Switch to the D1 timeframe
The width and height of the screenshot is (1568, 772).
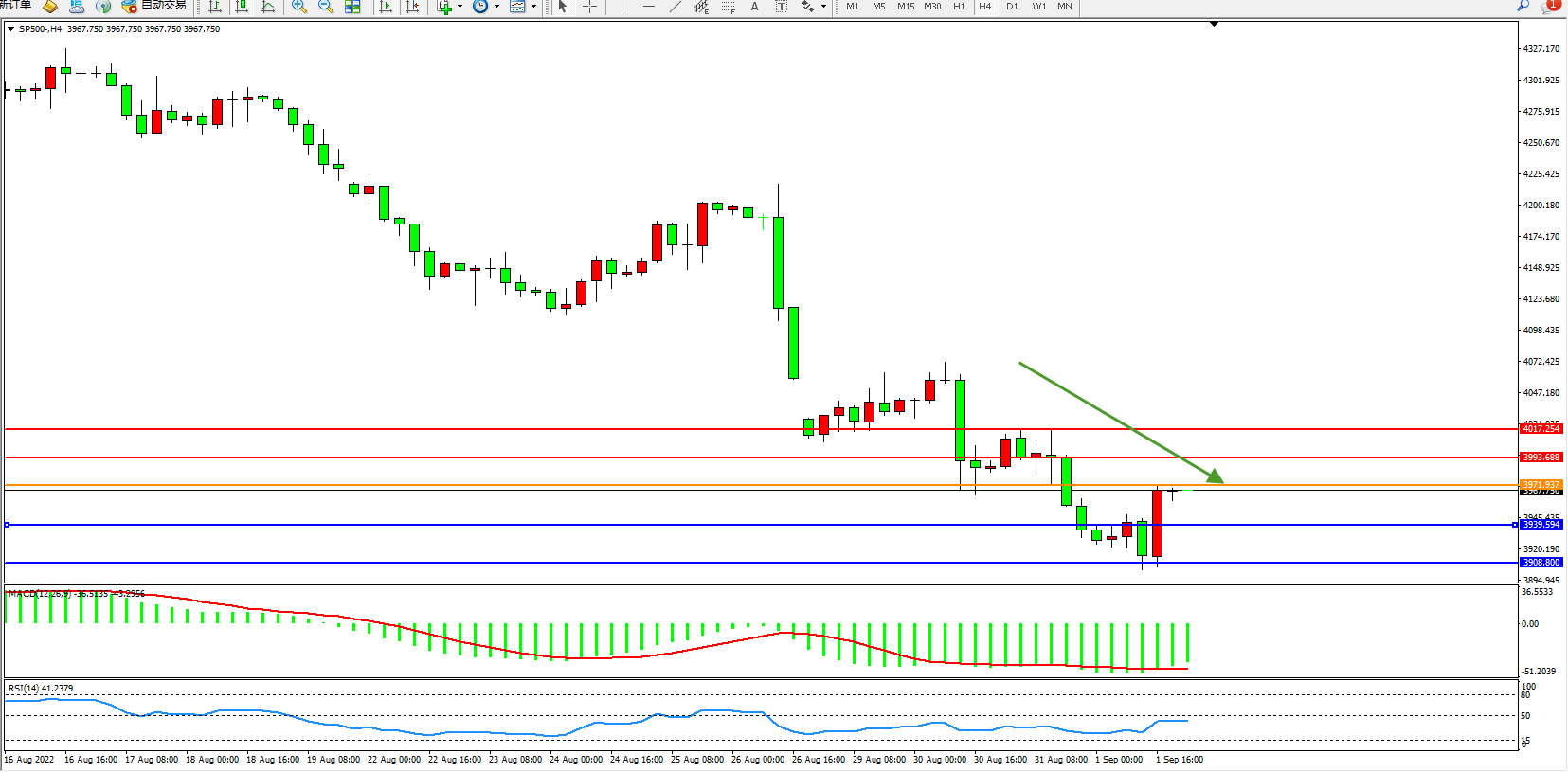(1012, 7)
